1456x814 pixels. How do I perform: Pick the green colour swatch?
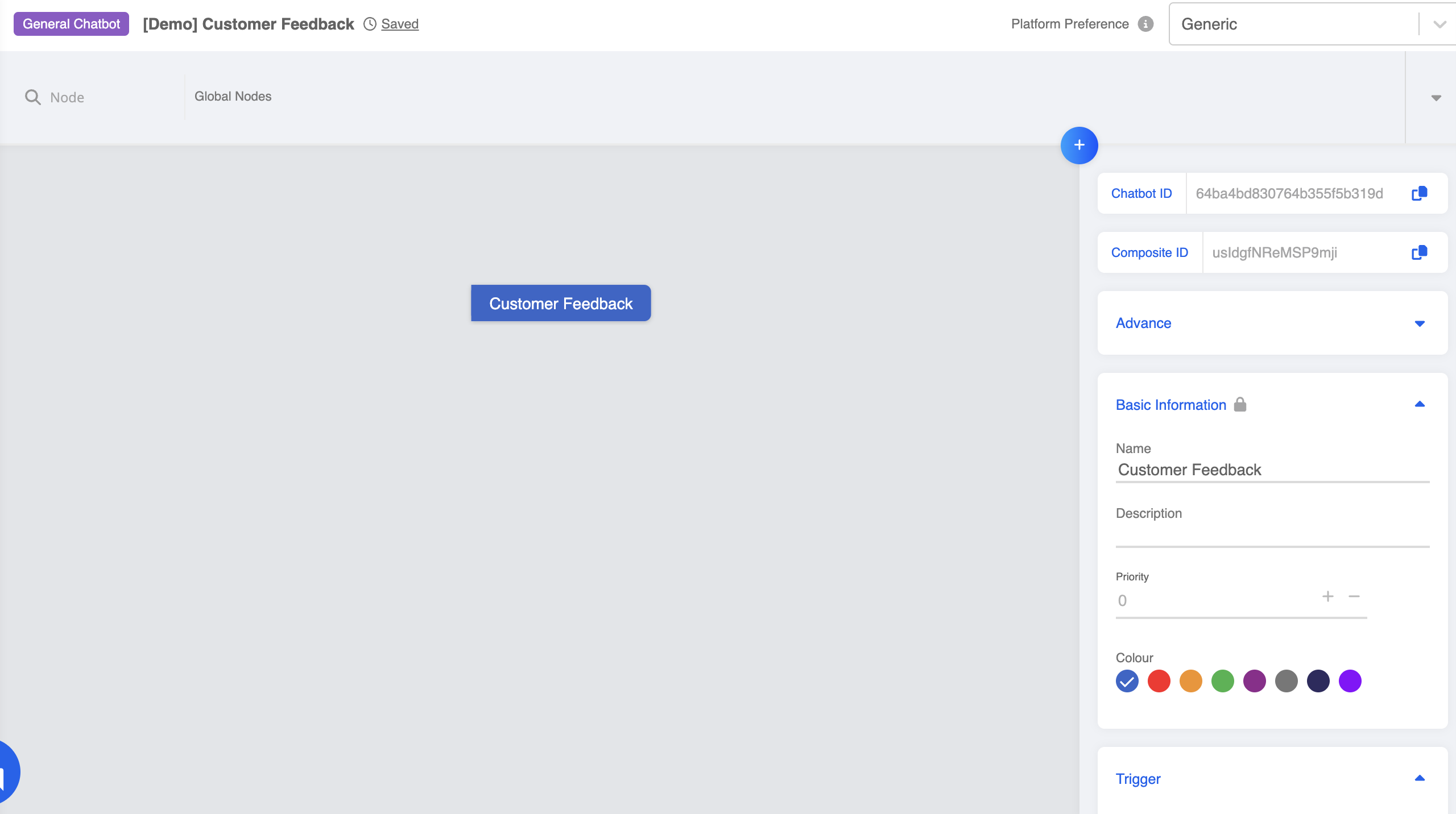tap(1222, 681)
